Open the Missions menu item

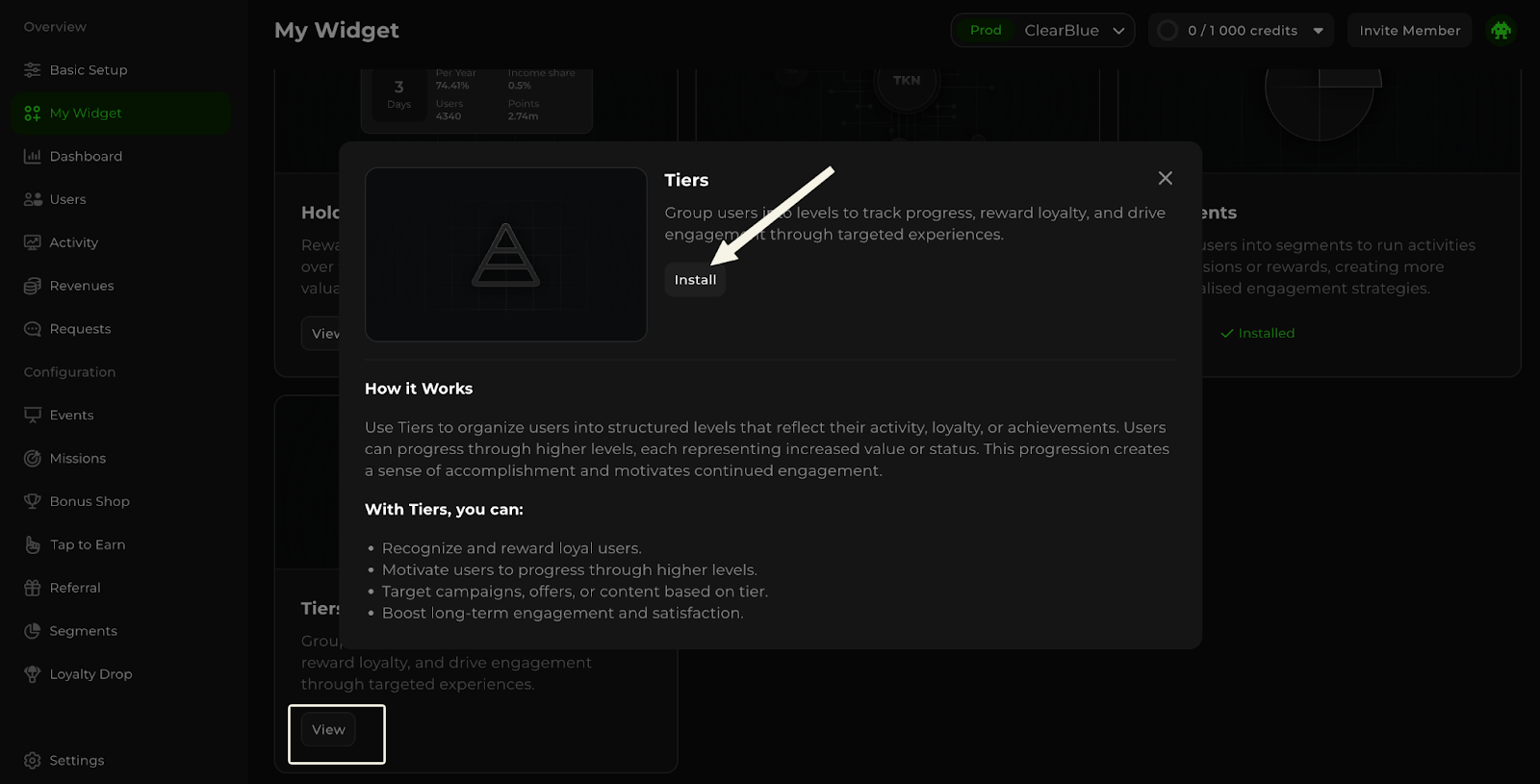tap(77, 459)
